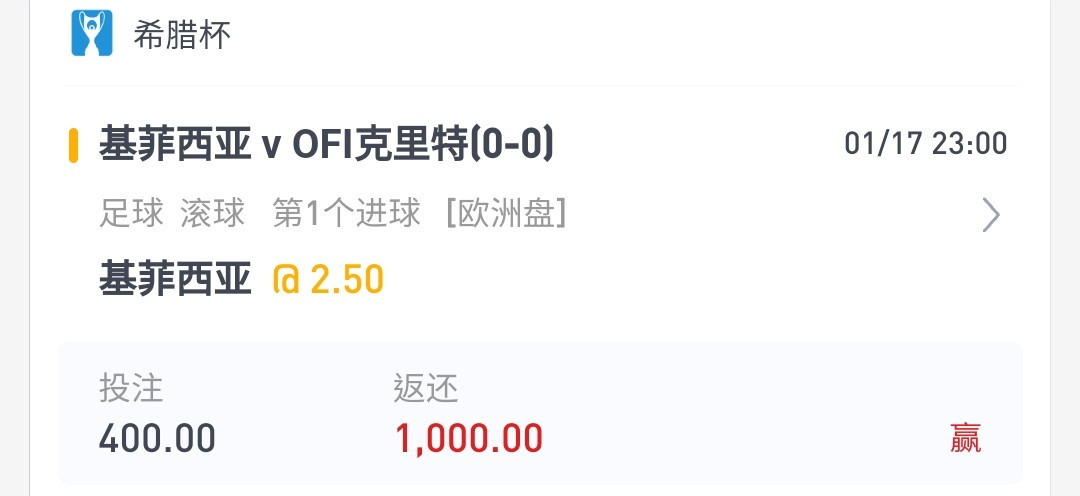Click the red 赢 result badge
This screenshot has width=1080, height=496.
click(966, 438)
